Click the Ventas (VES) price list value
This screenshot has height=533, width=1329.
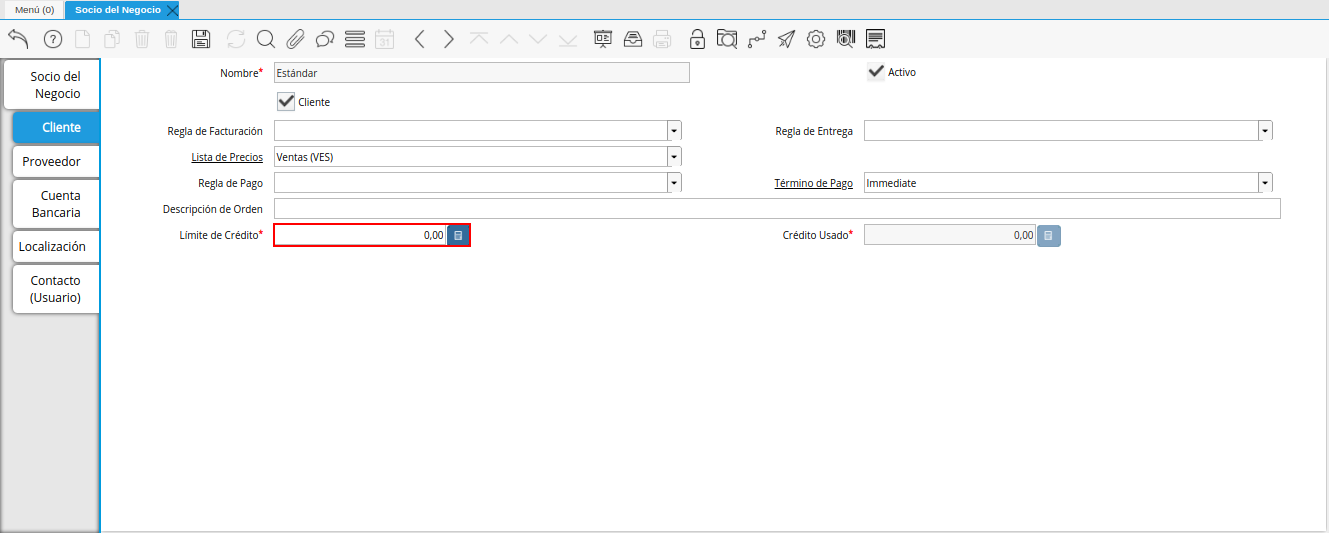(x=305, y=157)
